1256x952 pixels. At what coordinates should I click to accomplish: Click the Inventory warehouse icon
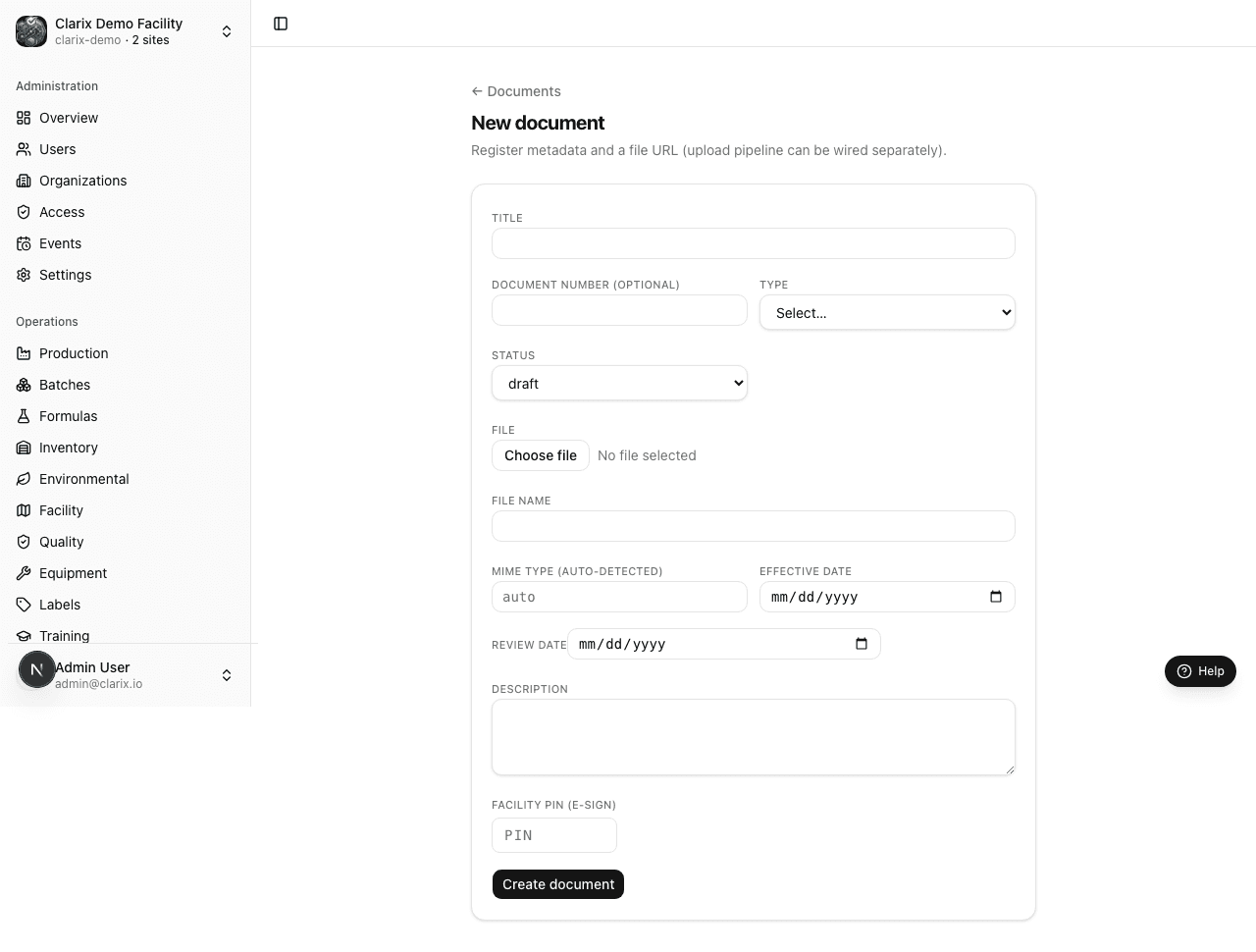pos(24,448)
